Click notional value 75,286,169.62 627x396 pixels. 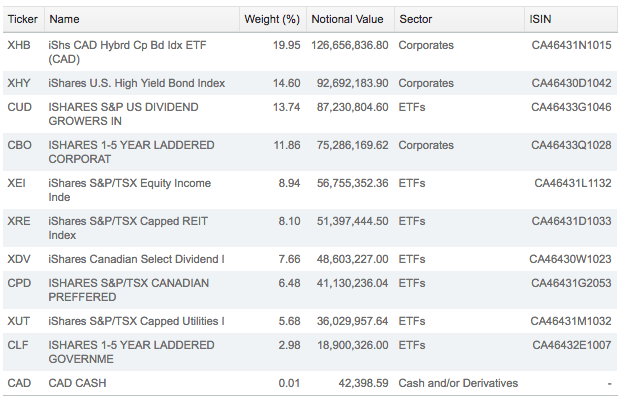point(352,145)
